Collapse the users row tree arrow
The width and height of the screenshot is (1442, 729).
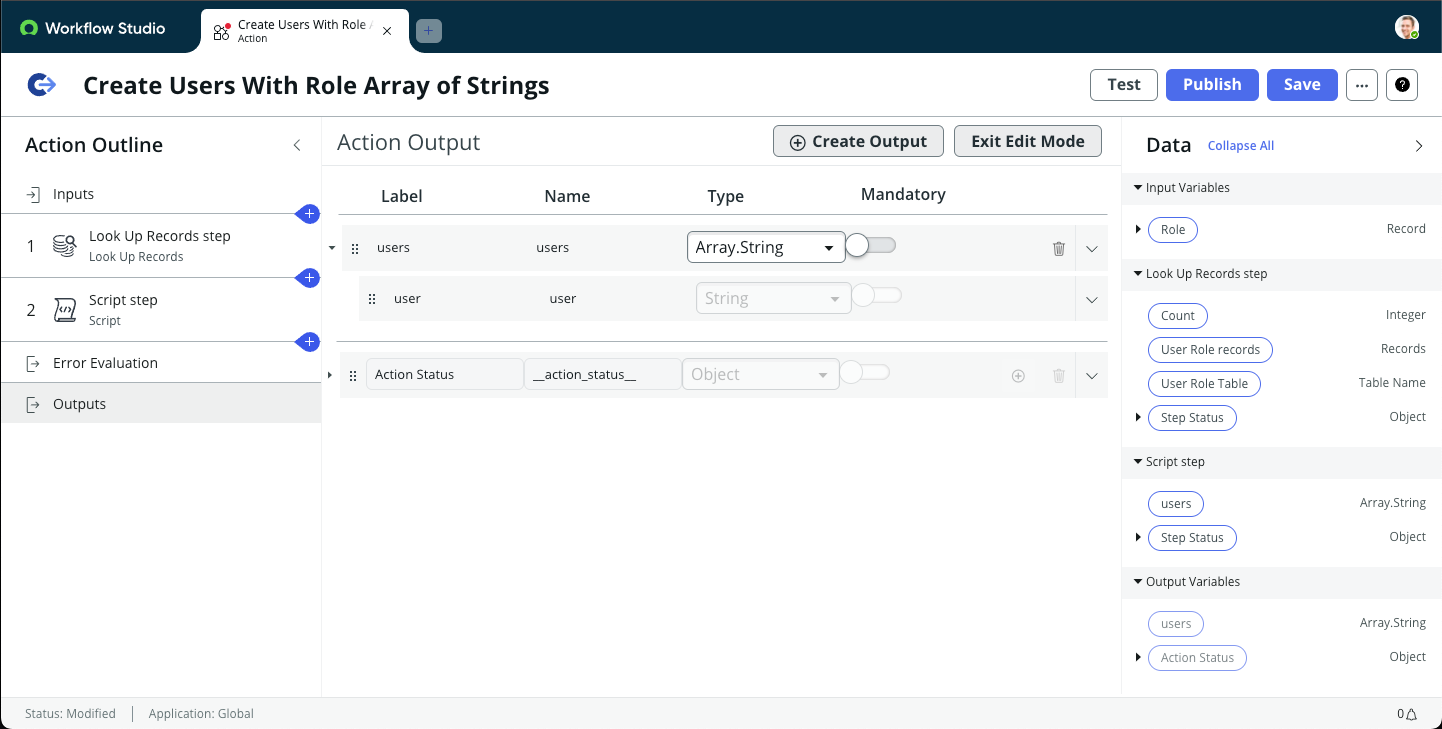coord(332,248)
